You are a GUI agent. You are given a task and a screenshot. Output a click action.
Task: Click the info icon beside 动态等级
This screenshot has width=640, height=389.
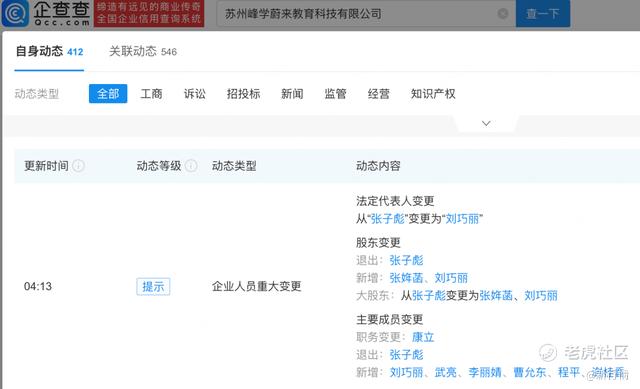click(191, 166)
